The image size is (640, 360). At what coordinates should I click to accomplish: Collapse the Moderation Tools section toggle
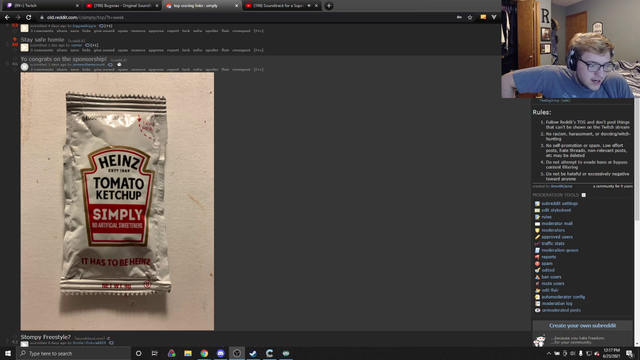[x=584, y=195]
